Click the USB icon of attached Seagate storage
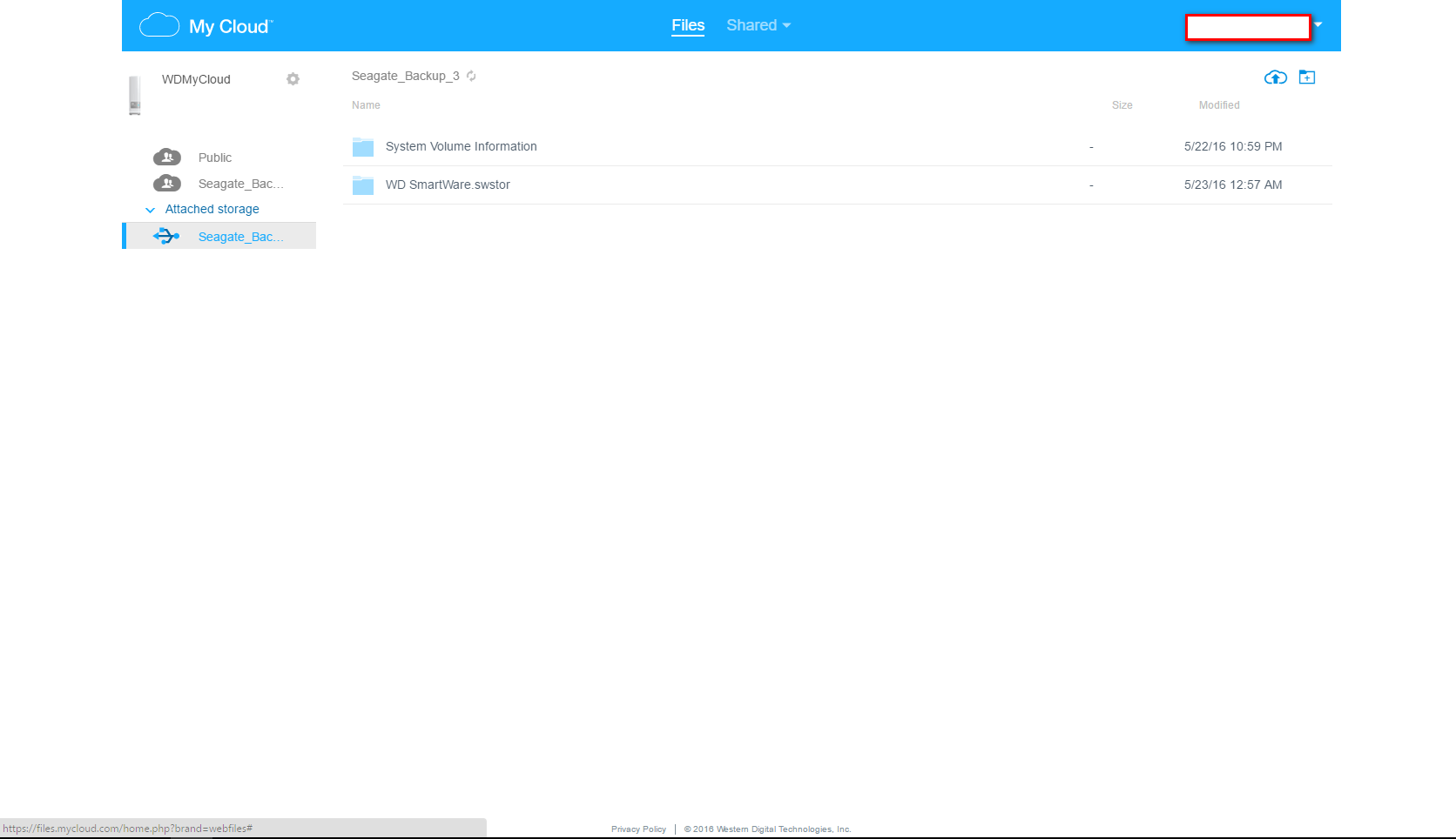 coord(166,236)
